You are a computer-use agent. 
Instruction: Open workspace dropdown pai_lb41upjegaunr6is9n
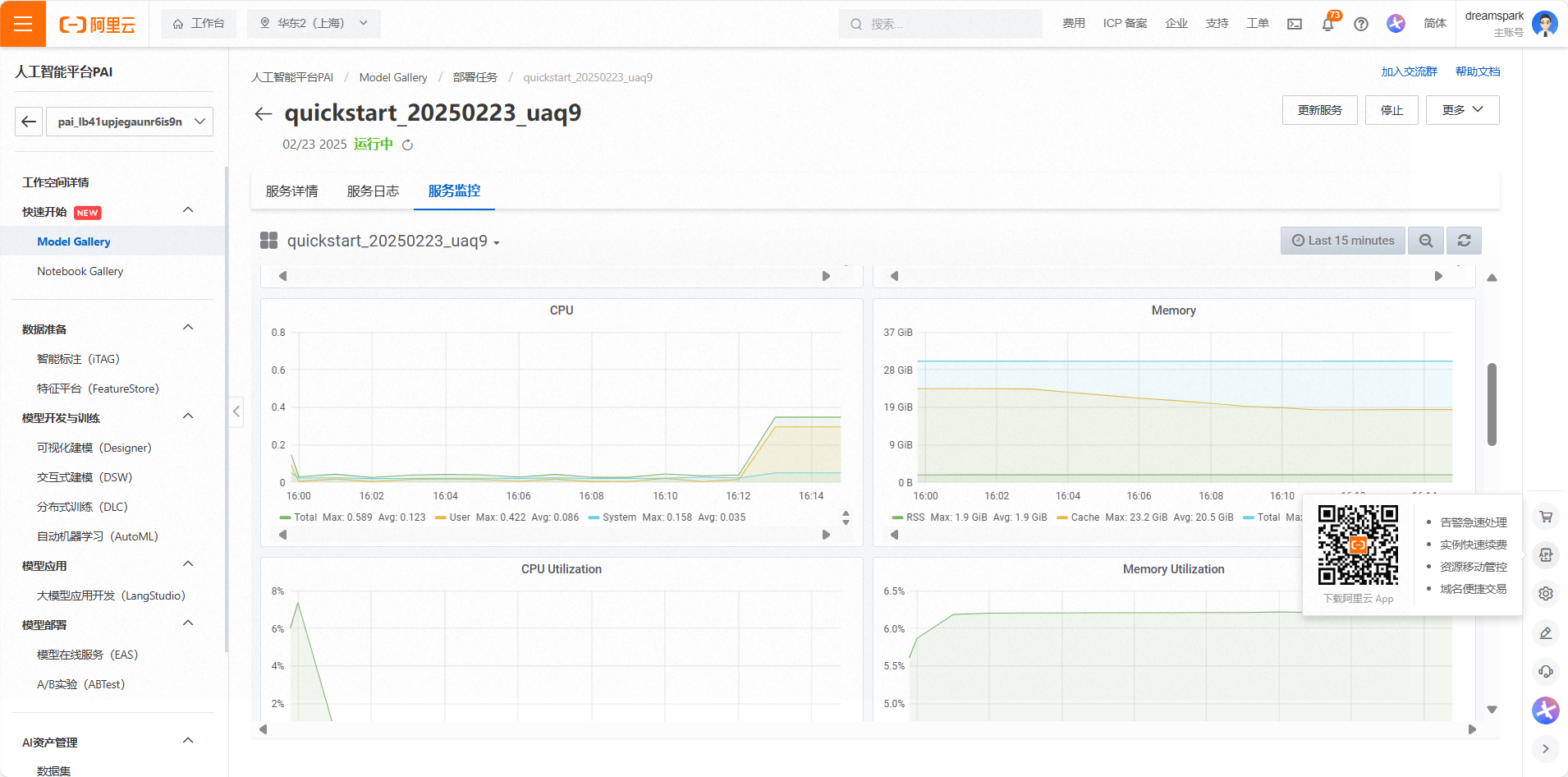pos(130,122)
